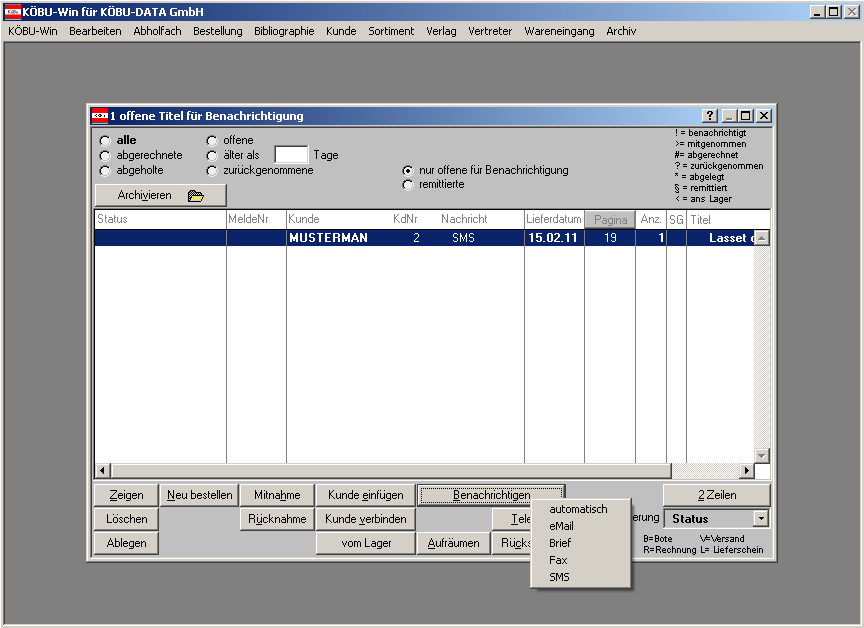Open the Status sort dropdown
864x628 pixels.
(761, 518)
